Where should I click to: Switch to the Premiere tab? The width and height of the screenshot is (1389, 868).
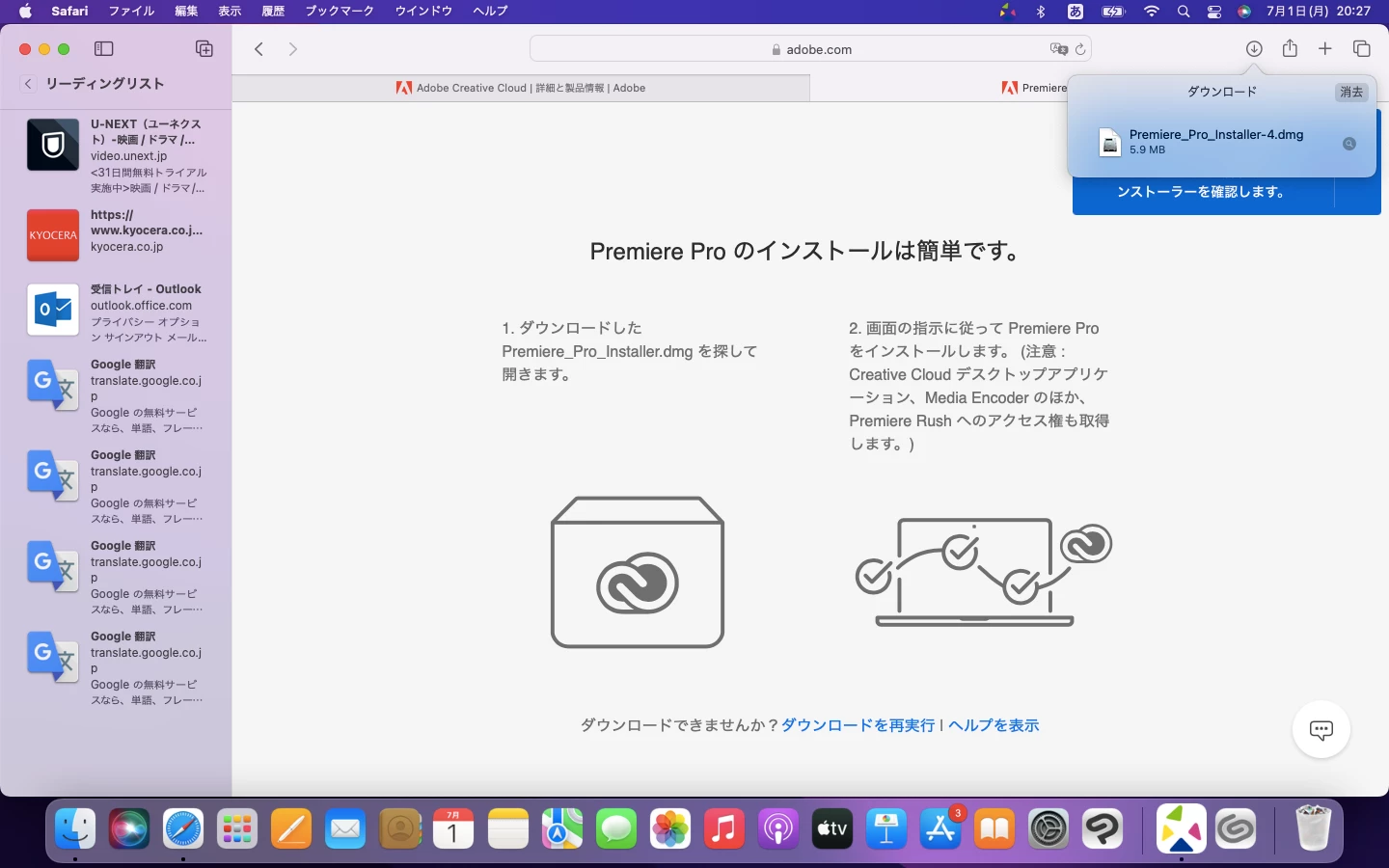[x=1034, y=88]
